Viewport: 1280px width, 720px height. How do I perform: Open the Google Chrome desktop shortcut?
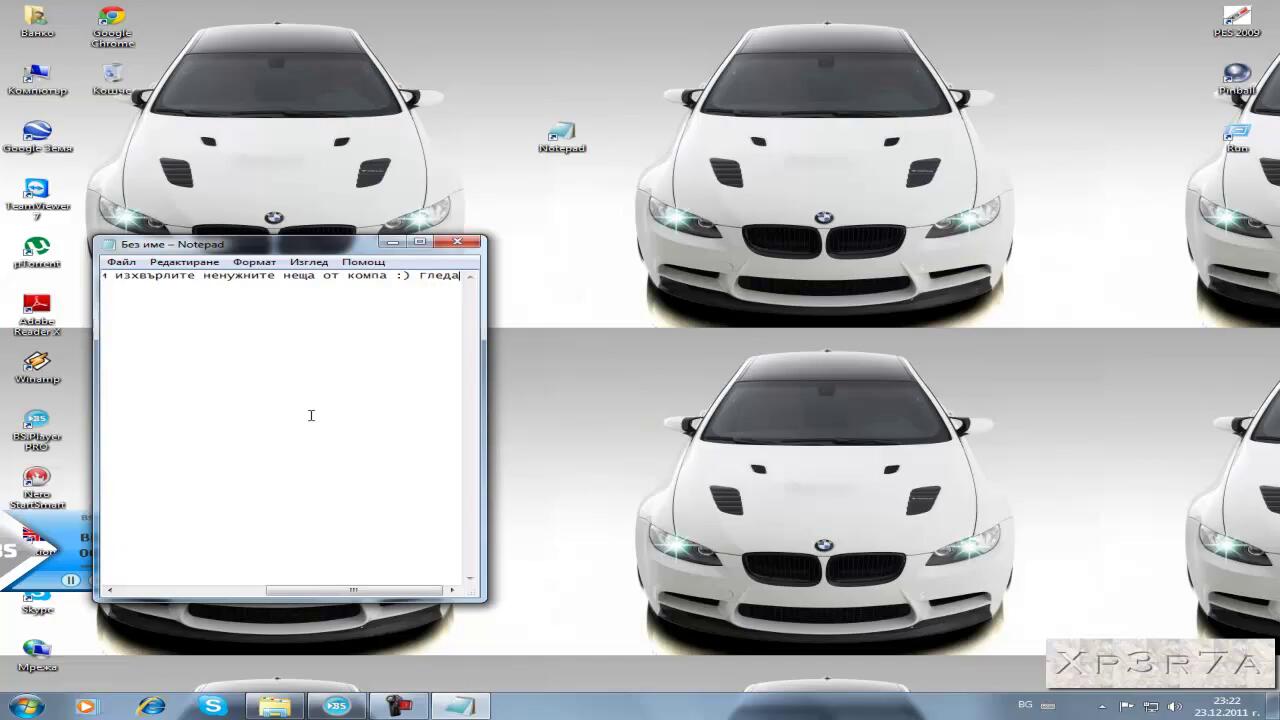(x=112, y=25)
